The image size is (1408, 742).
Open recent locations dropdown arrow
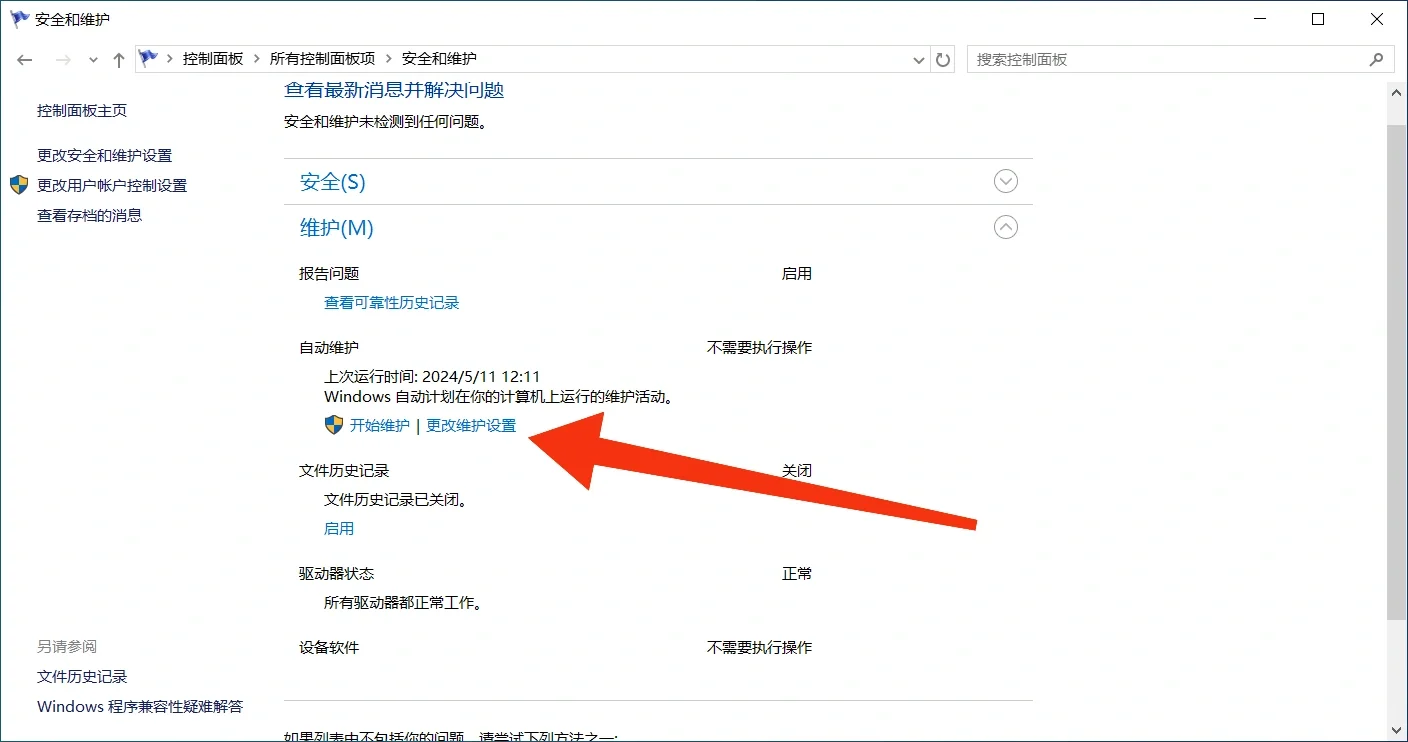93,60
